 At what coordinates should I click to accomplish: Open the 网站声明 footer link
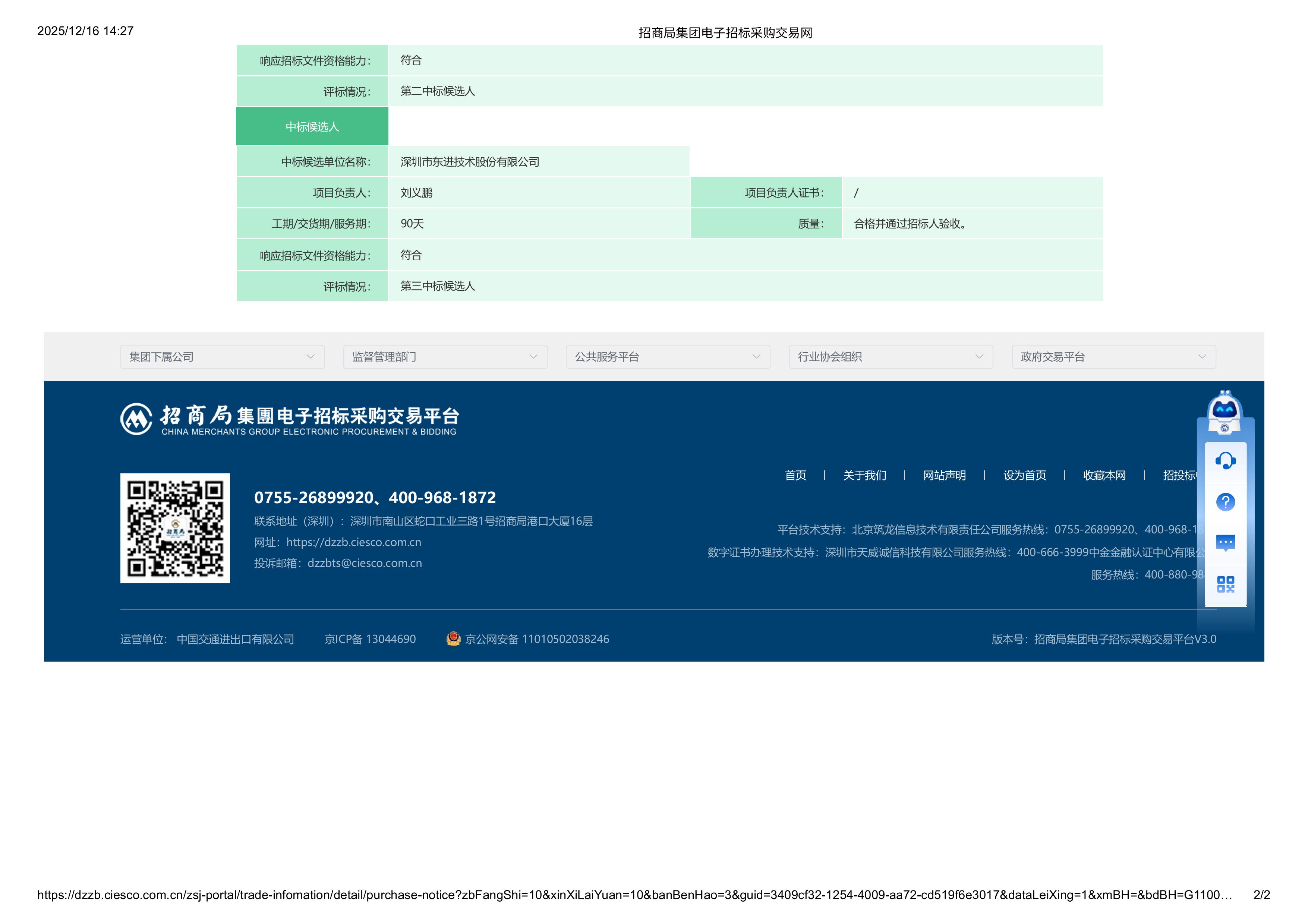coord(944,475)
